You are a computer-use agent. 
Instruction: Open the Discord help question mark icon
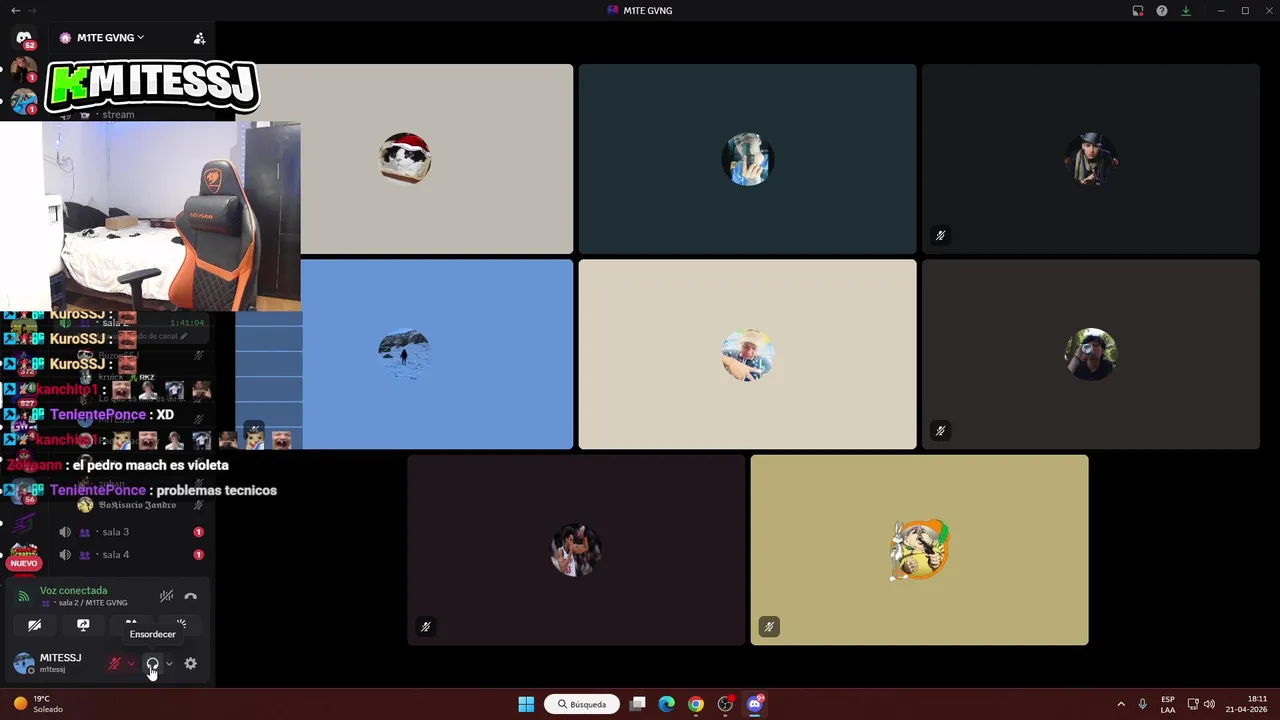tap(1162, 11)
